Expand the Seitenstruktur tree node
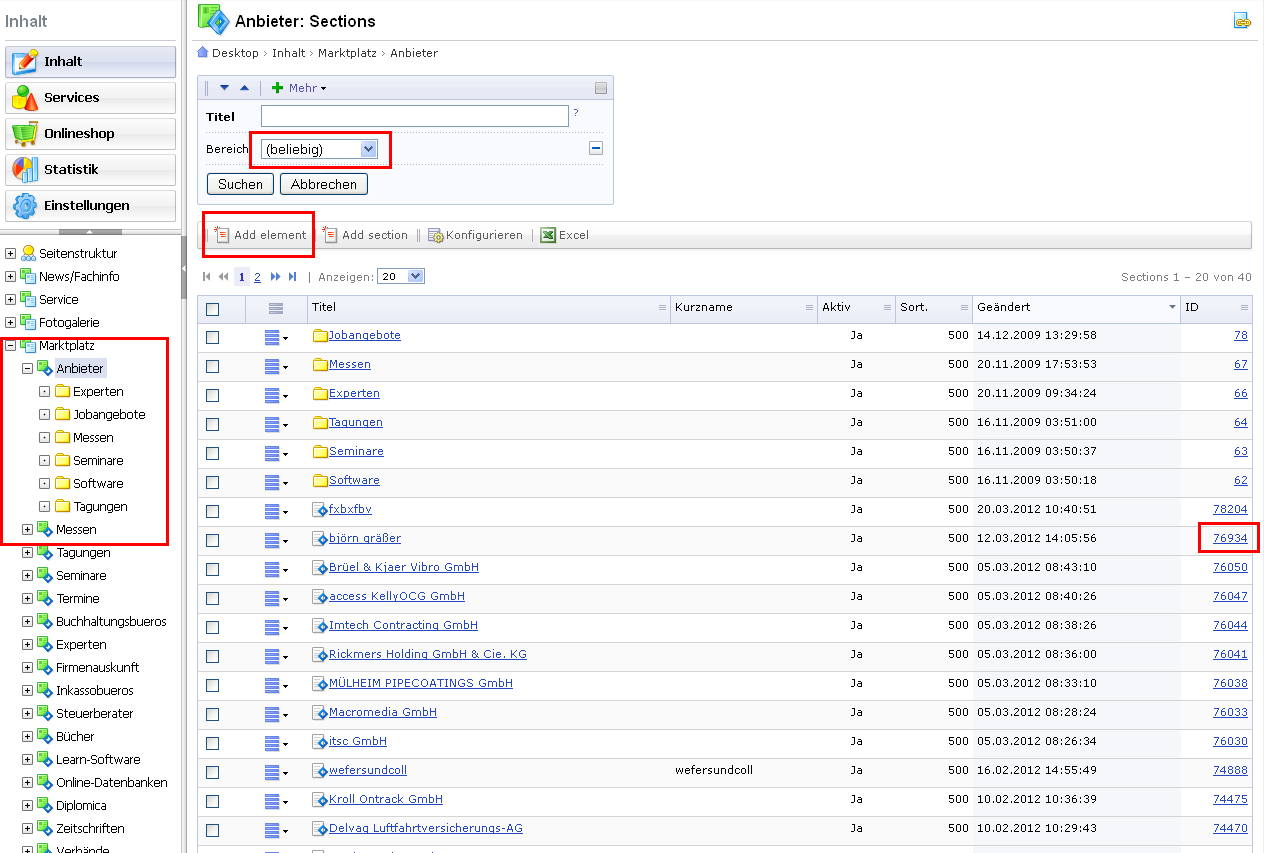1264x853 pixels. [x=11, y=254]
